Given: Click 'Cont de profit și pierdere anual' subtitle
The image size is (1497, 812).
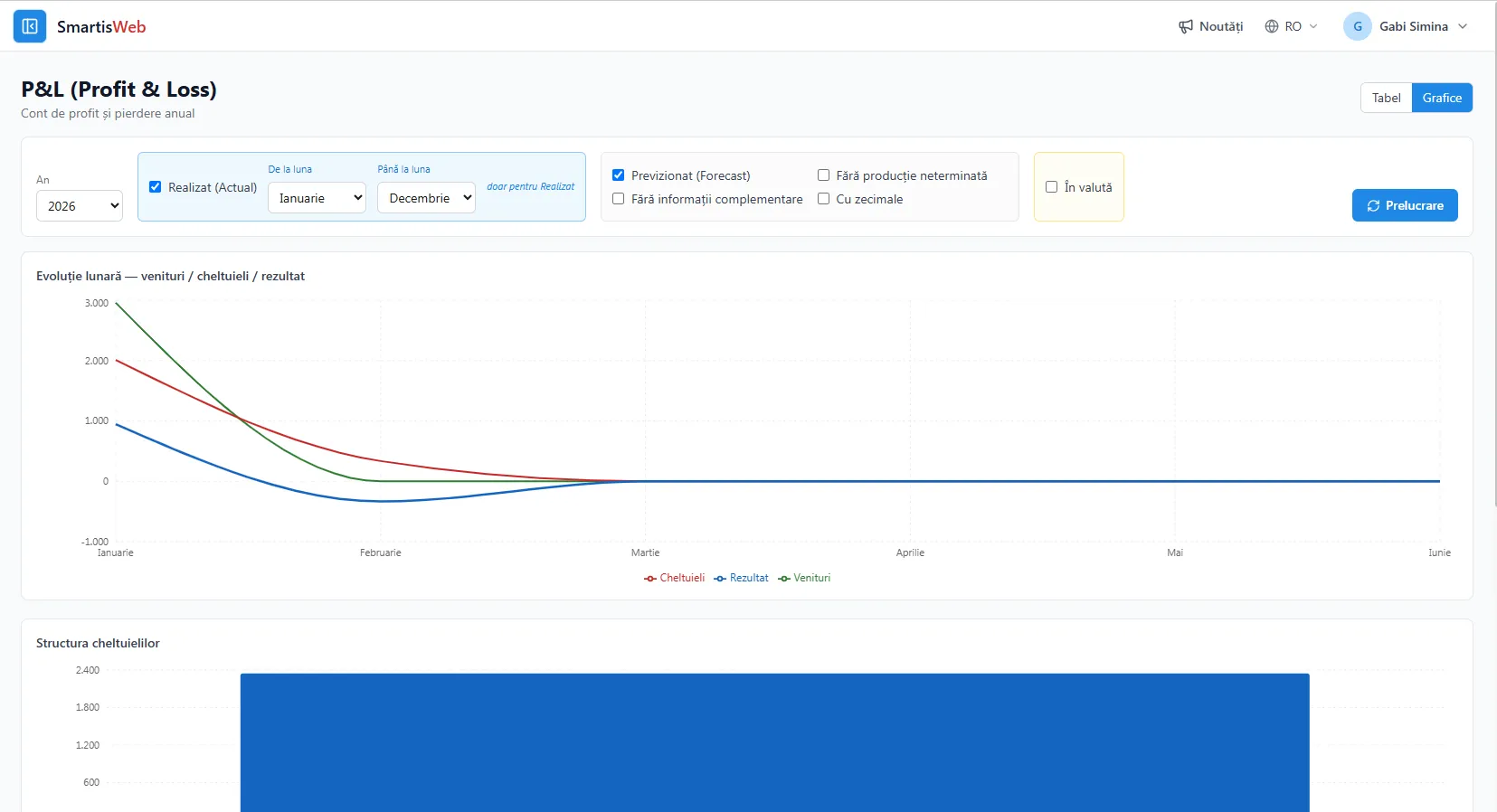Looking at the screenshot, I should [x=108, y=113].
